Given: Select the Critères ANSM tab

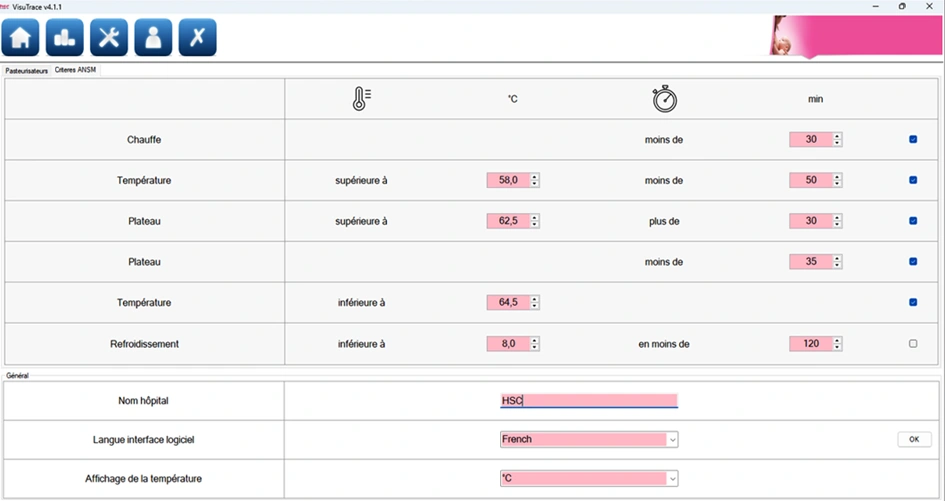Looking at the screenshot, I should click(x=75, y=70).
